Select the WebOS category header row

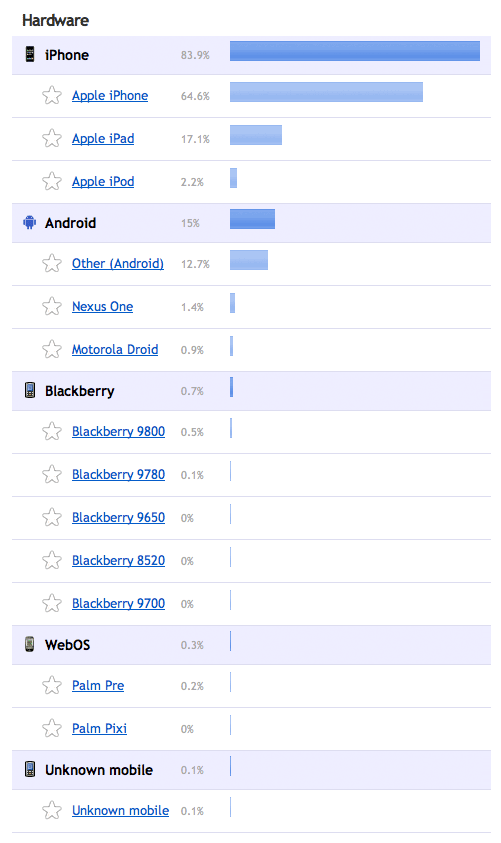point(251,645)
